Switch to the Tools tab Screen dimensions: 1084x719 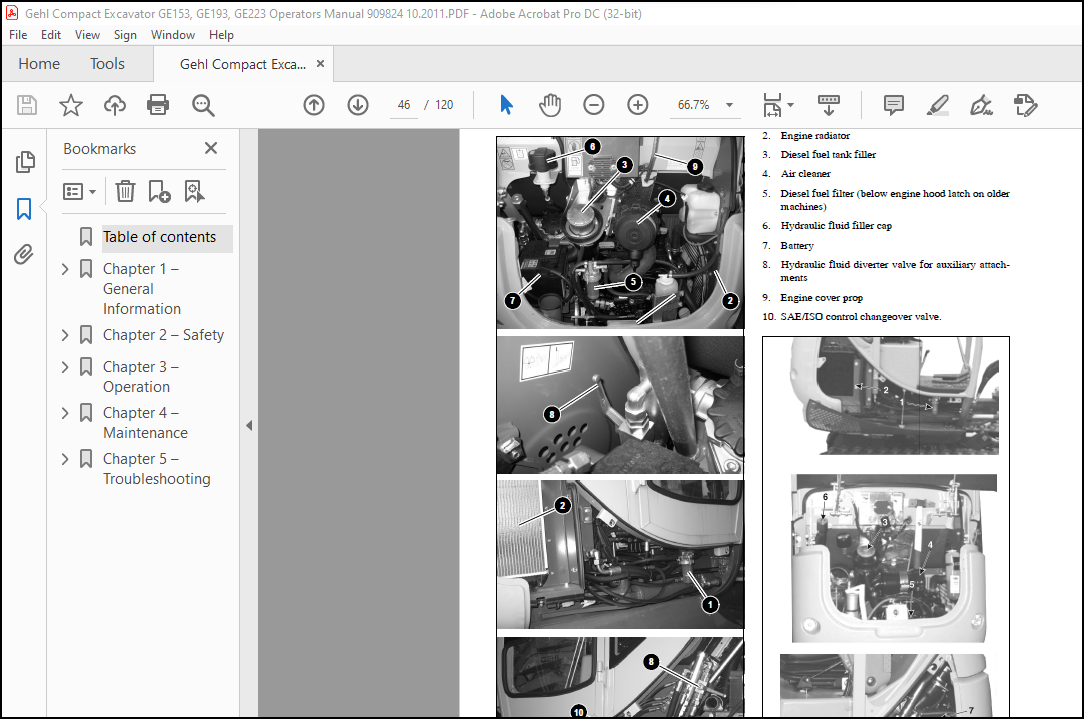tap(107, 64)
